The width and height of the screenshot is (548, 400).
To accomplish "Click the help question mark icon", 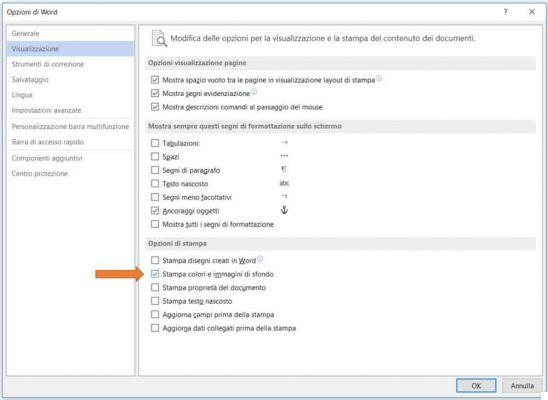I will click(505, 12).
